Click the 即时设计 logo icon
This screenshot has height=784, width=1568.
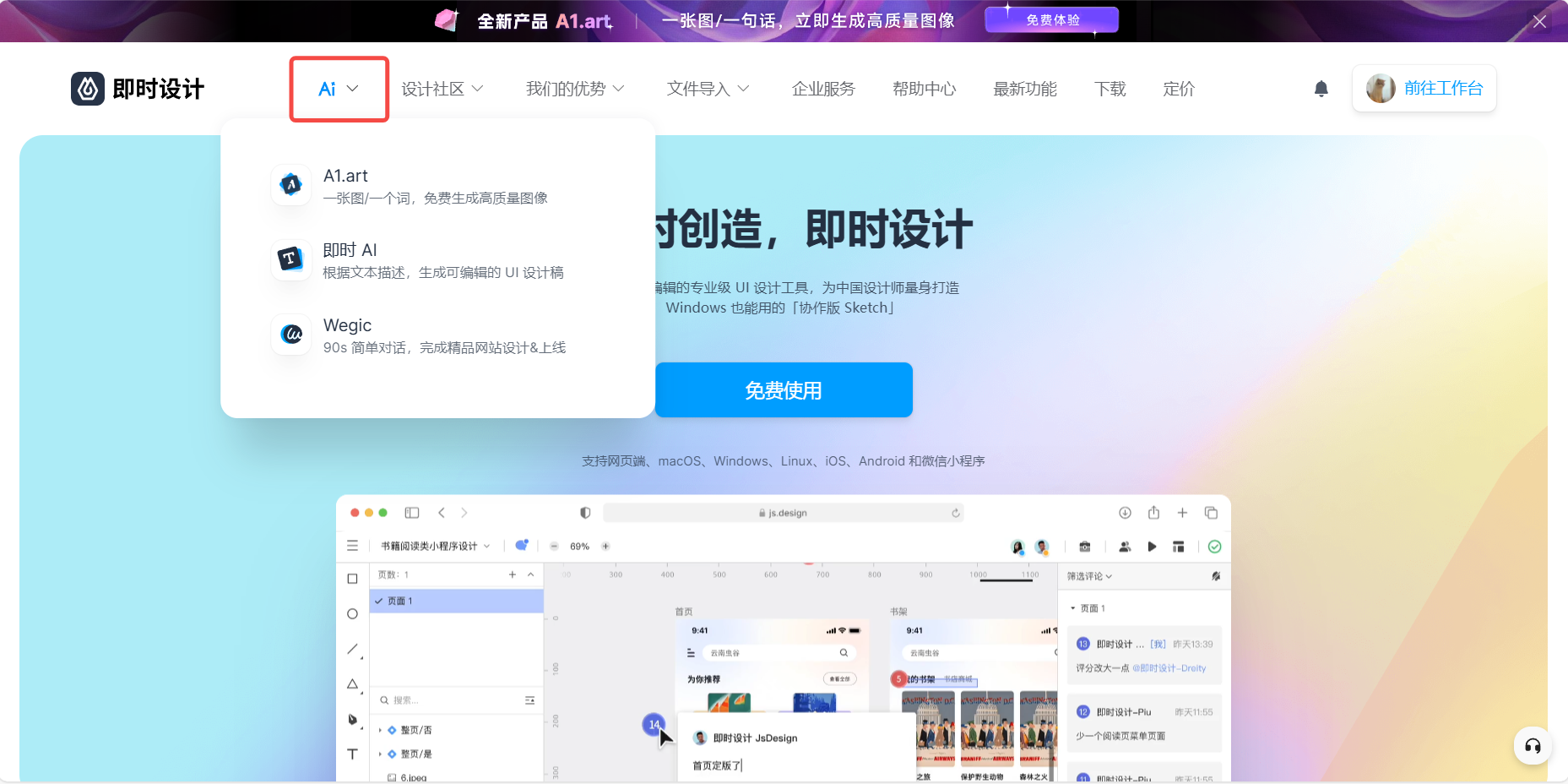88,89
